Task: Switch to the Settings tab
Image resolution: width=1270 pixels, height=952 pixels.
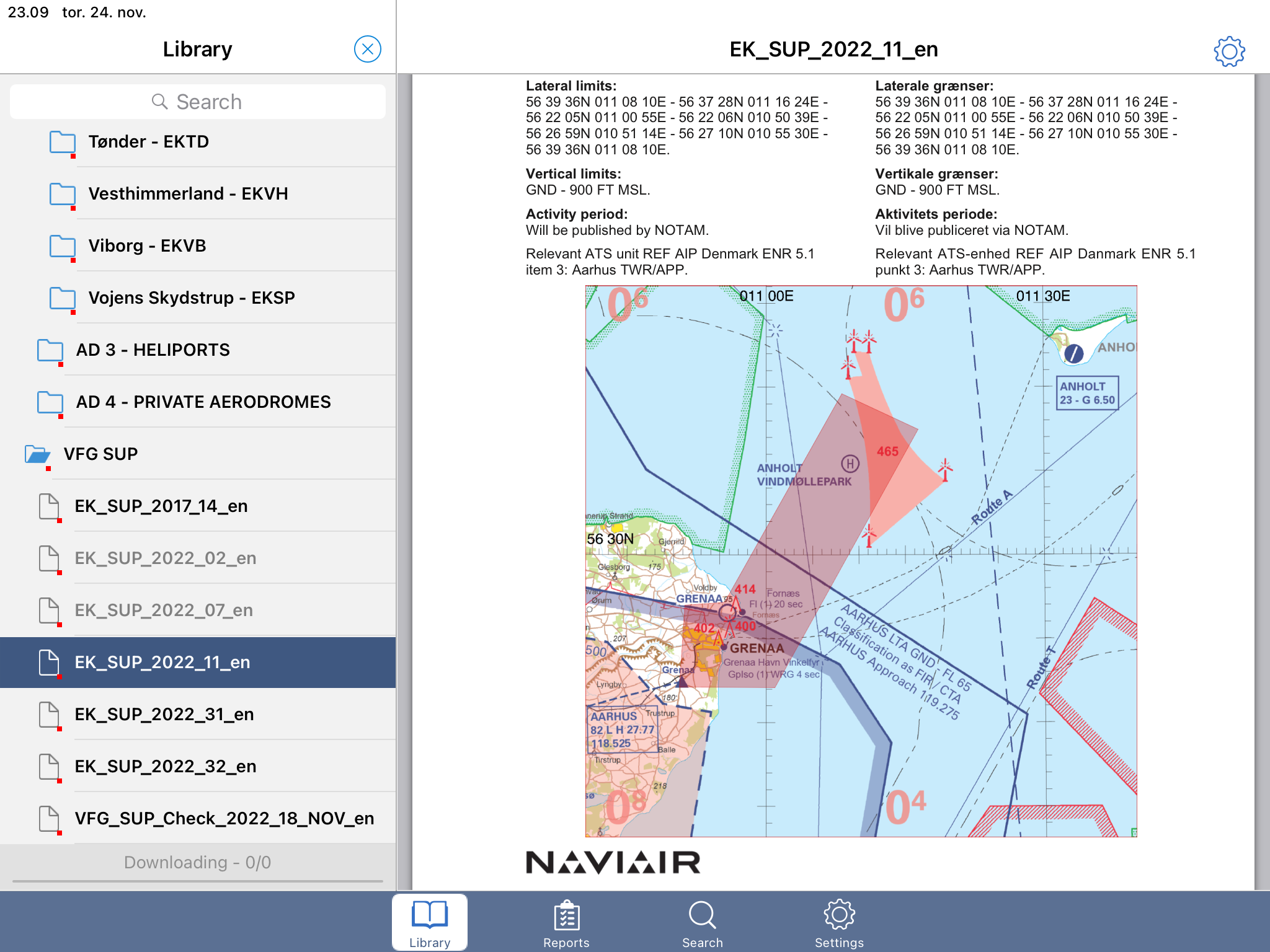Action: pyautogui.click(x=839, y=923)
